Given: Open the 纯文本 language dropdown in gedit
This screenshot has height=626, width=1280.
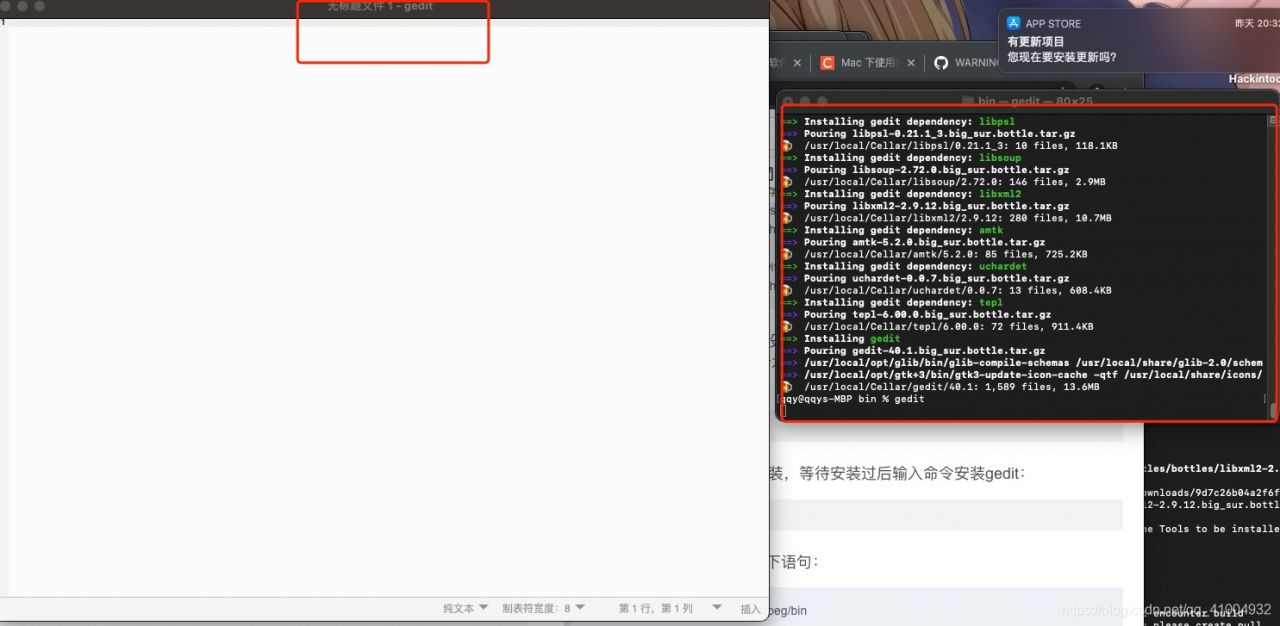Looking at the screenshot, I should (x=466, y=608).
